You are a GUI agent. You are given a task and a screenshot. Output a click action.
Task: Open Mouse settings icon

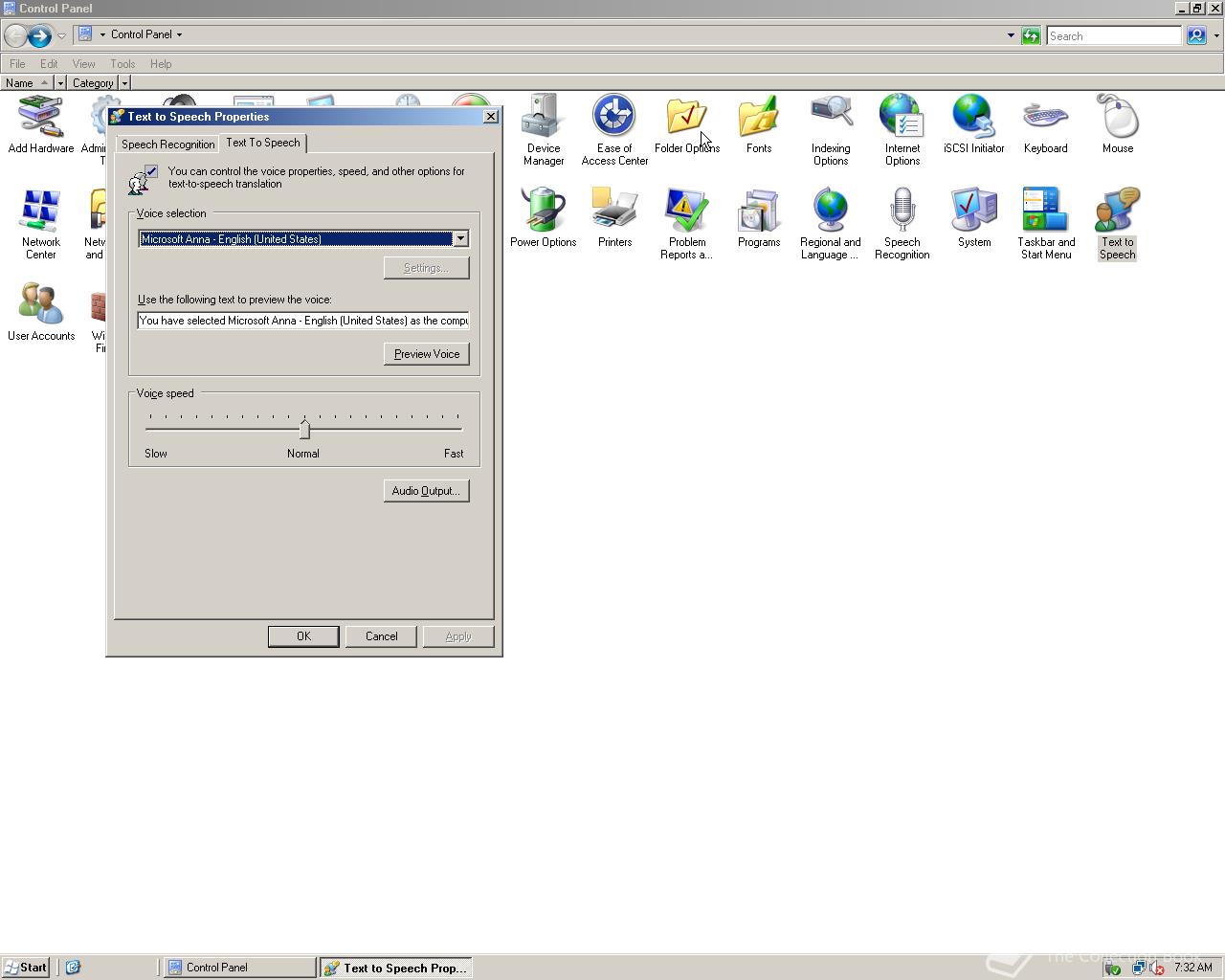click(x=1118, y=125)
